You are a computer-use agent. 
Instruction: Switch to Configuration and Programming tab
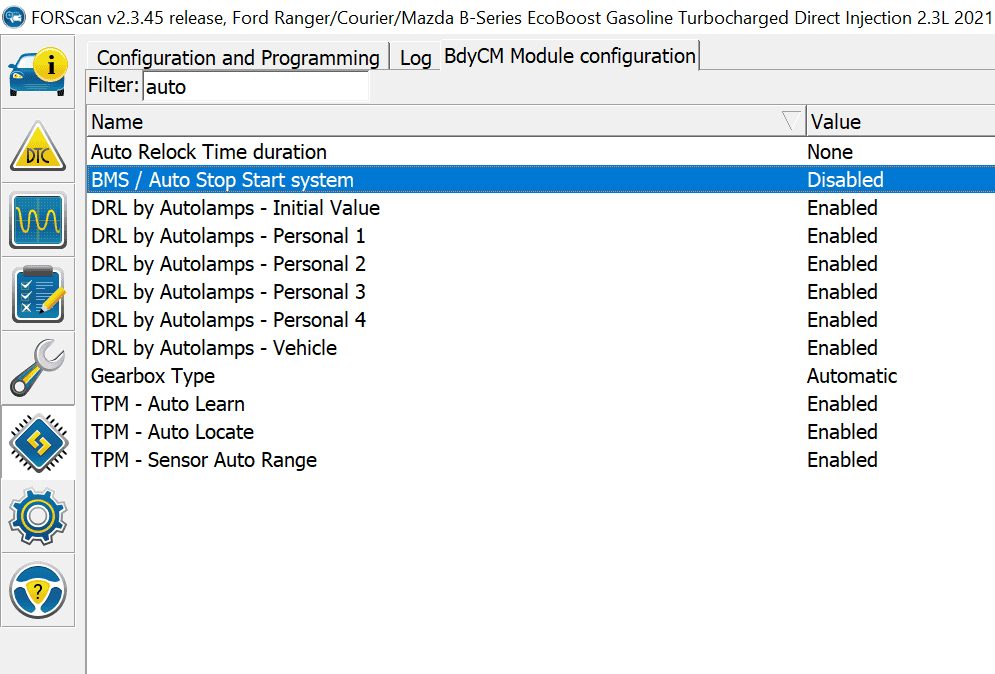(x=238, y=57)
